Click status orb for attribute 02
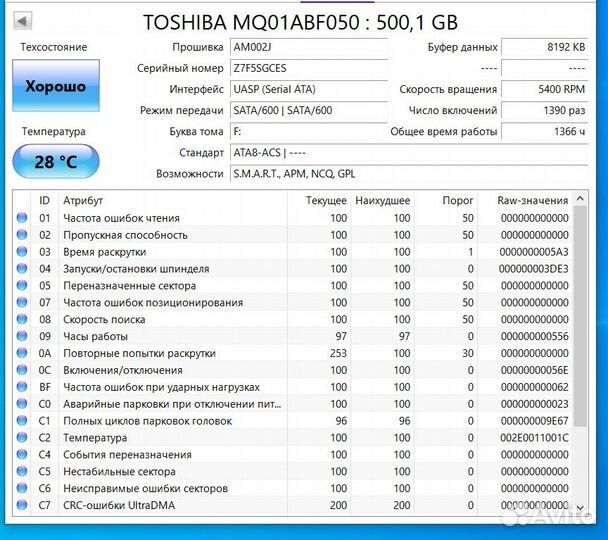The height and width of the screenshot is (540, 608). 22,235
